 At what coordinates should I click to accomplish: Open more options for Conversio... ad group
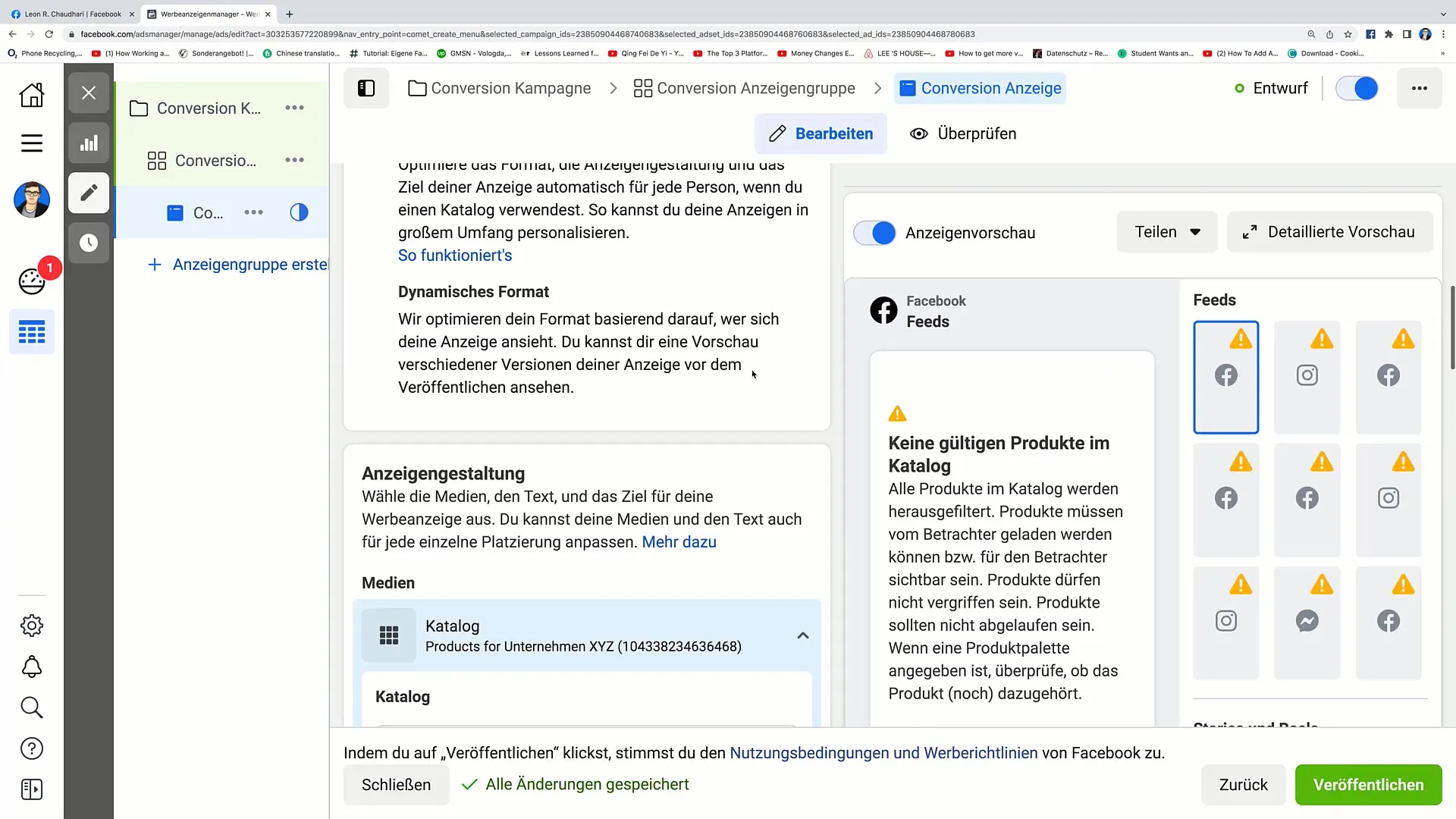(294, 160)
